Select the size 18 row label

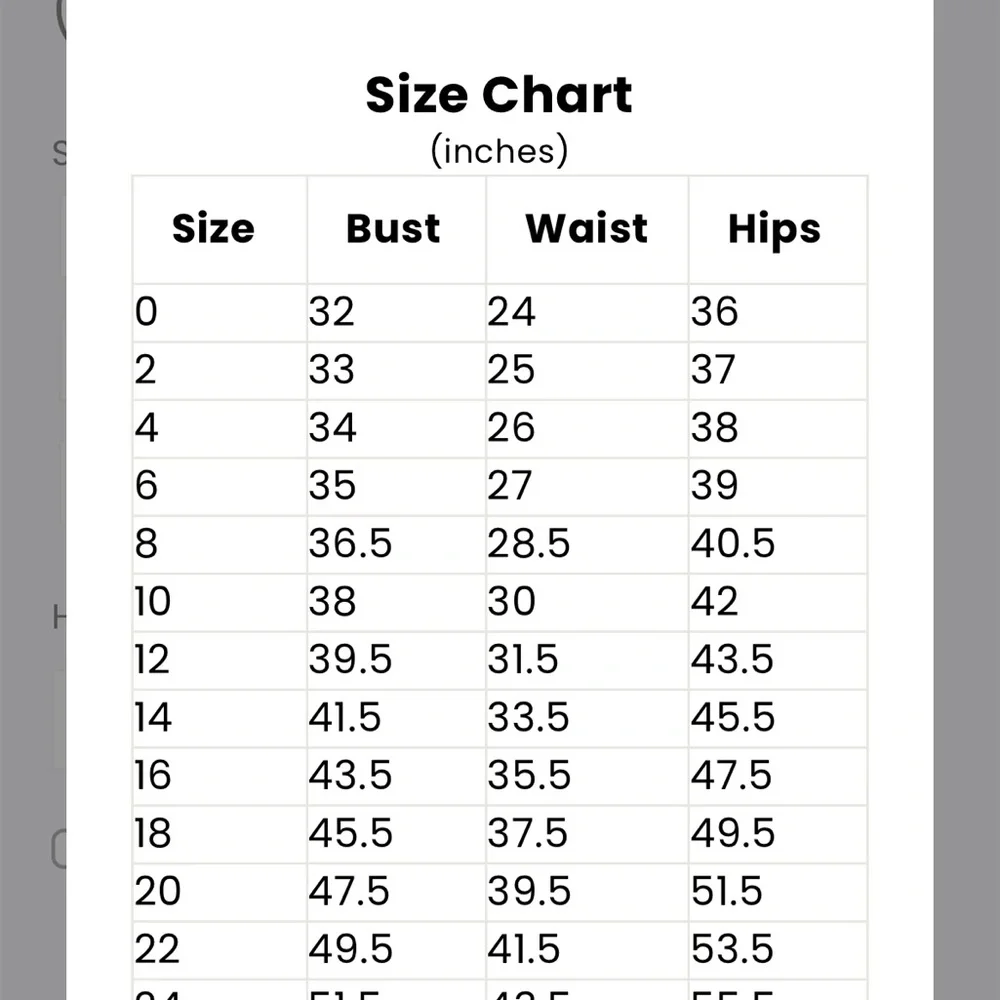click(153, 834)
